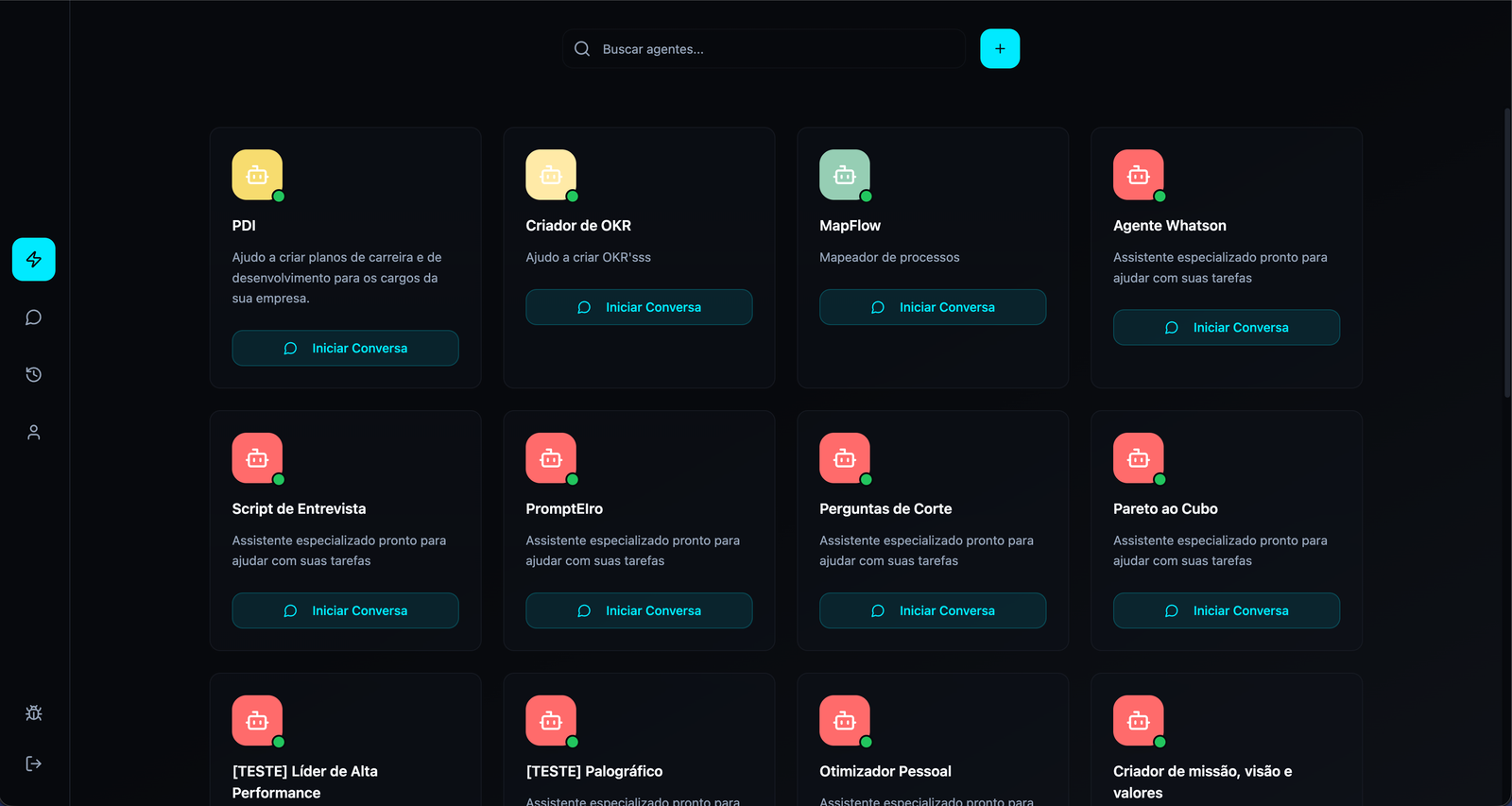Start conversation with MapFlow agent
Viewport: 1512px width, 806px height.
[933, 307]
